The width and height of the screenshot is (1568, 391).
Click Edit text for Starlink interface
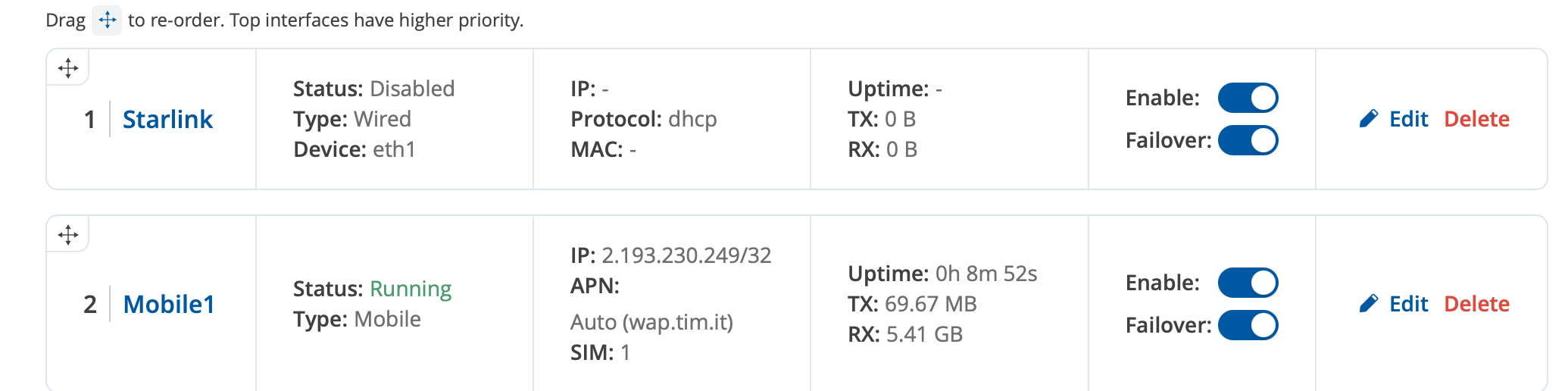click(1409, 119)
